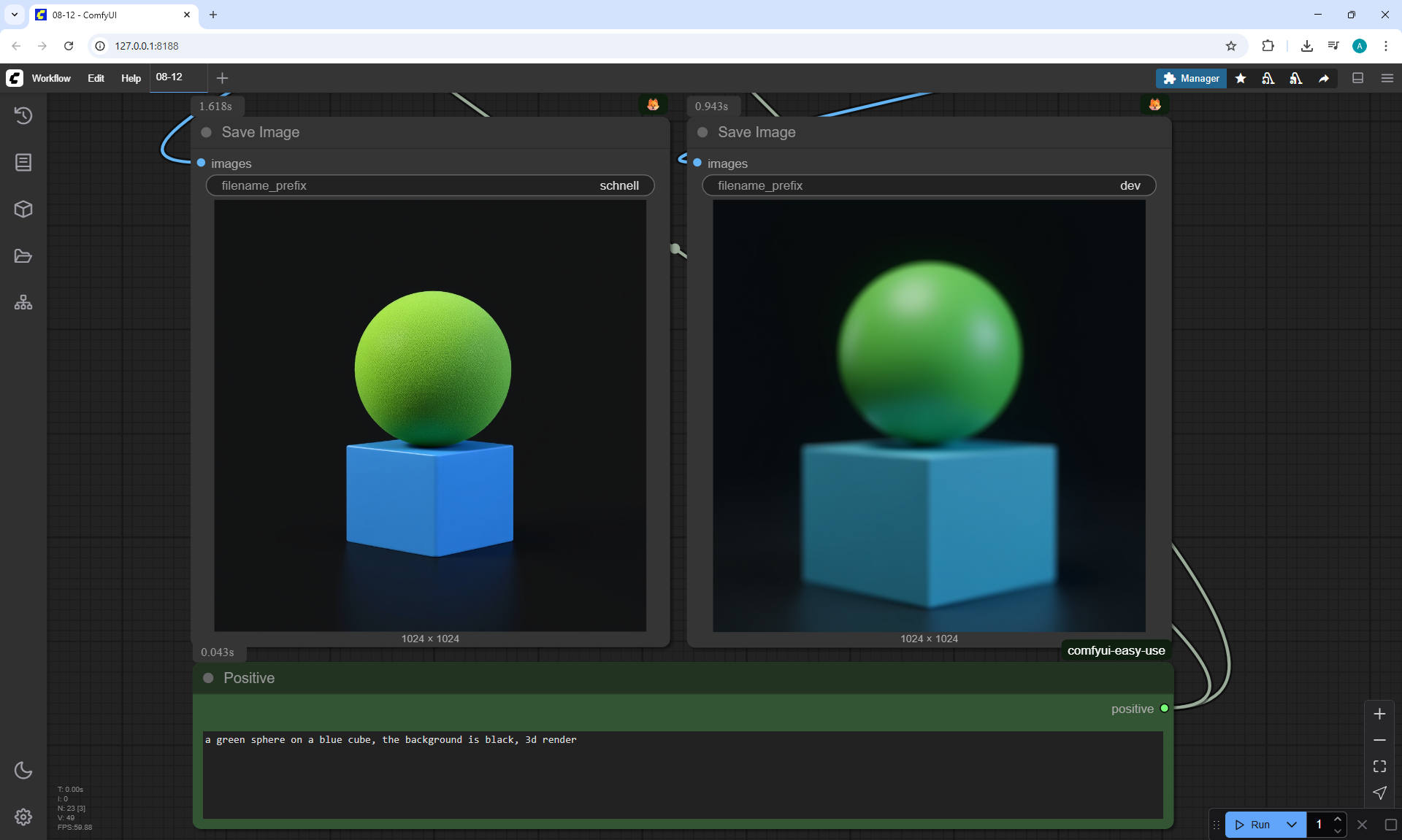Open the settings gear in the sidebar
This screenshot has height=840, width=1402.
23,817
